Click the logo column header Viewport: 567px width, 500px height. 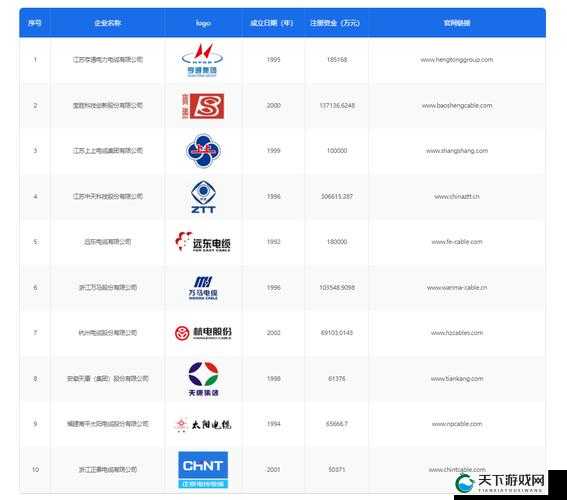(x=203, y=23)
